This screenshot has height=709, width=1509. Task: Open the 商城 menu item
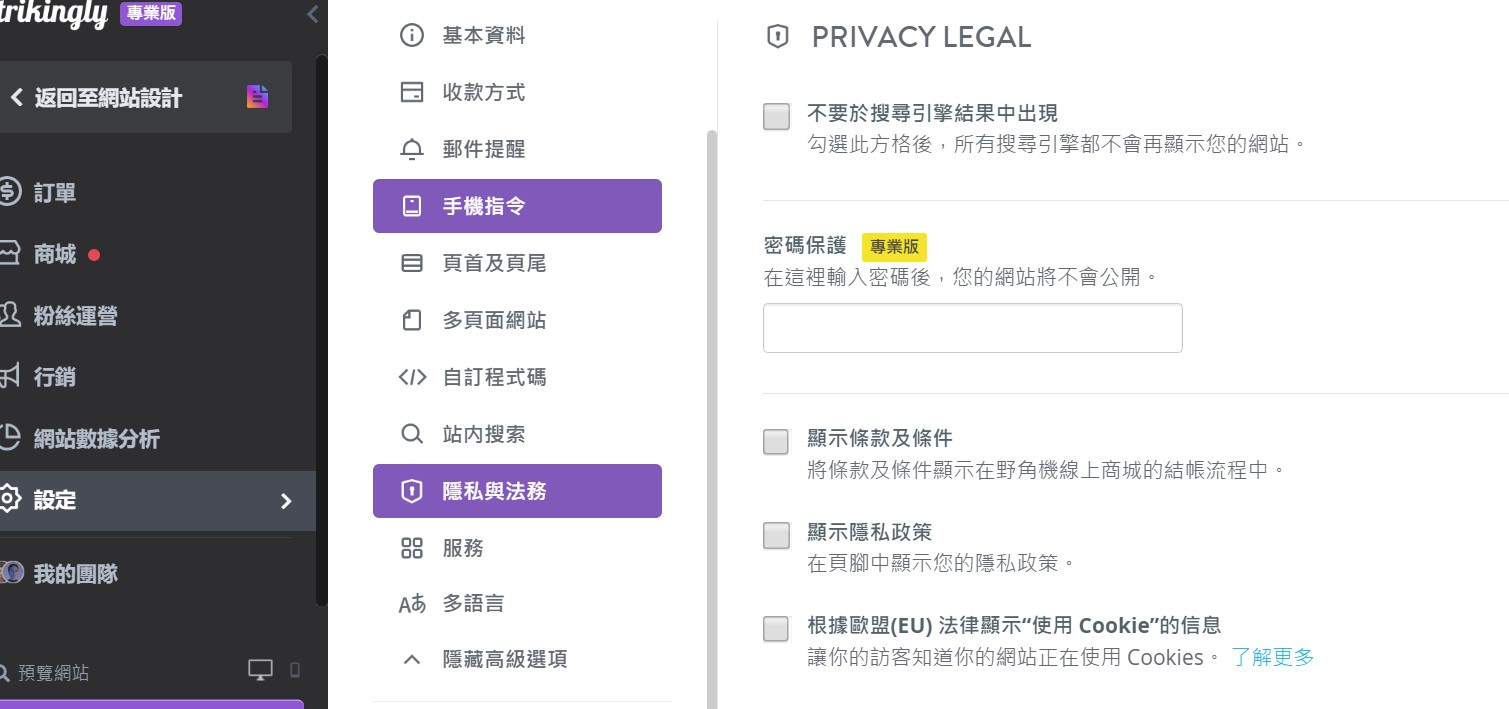[x=60, y=254]
